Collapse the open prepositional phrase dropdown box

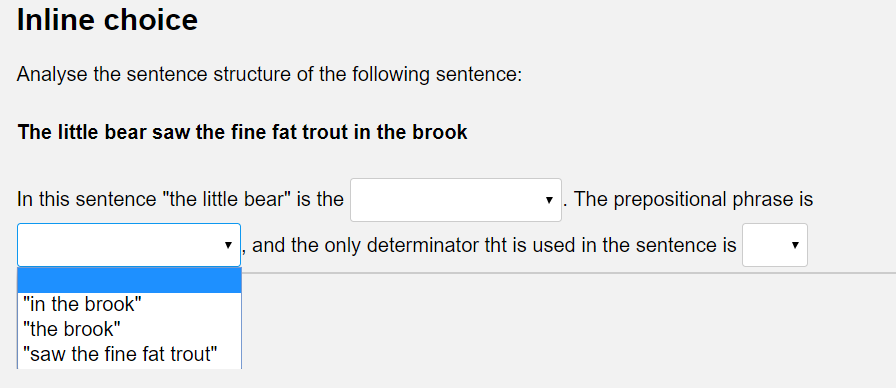[129, 245]
